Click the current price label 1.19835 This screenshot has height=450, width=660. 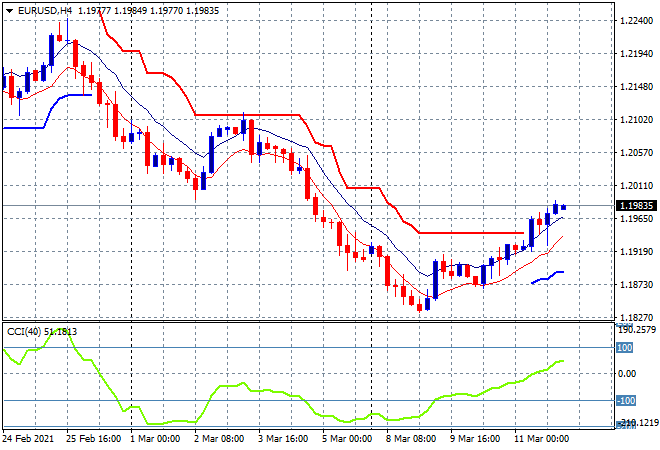[636, 205]
